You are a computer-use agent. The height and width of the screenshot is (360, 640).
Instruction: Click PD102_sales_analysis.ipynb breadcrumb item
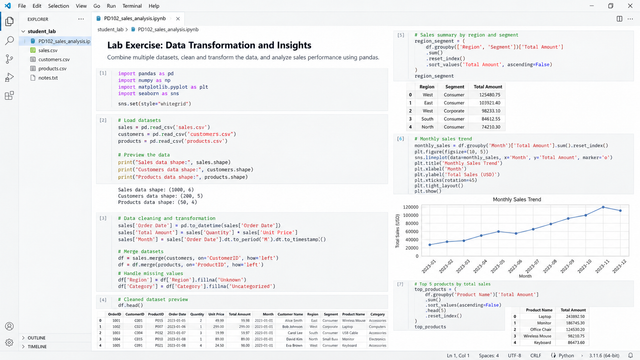point(168,29)
